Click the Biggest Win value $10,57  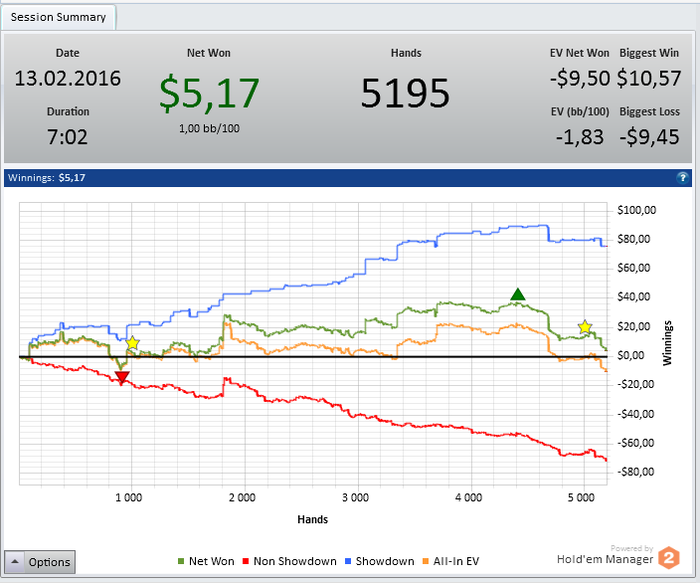tap(649, 78)
